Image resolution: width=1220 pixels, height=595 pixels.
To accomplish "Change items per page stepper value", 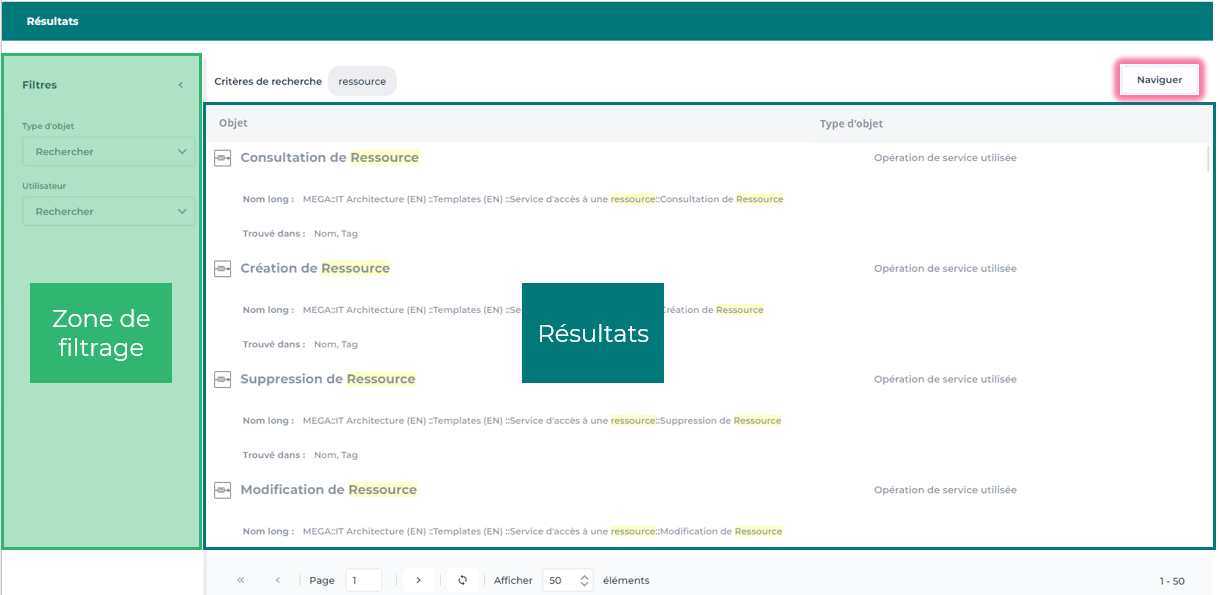I will [585, 580].
